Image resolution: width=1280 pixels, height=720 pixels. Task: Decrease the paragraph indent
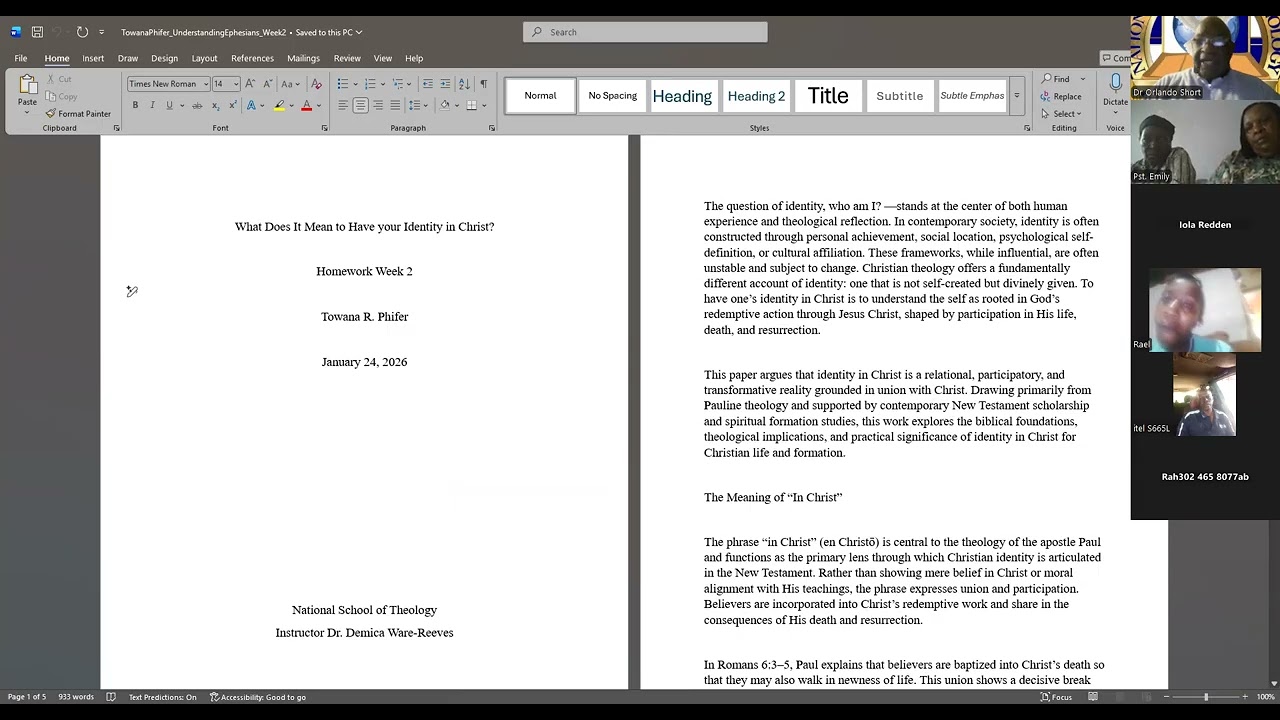point(428,84)
